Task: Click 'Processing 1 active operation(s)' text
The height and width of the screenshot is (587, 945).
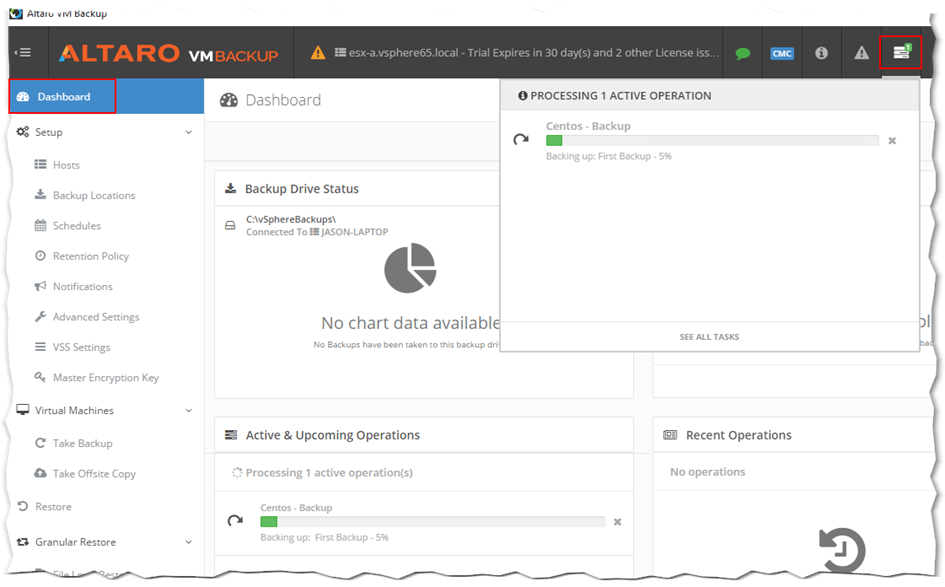Action: [x=329, y=473]
